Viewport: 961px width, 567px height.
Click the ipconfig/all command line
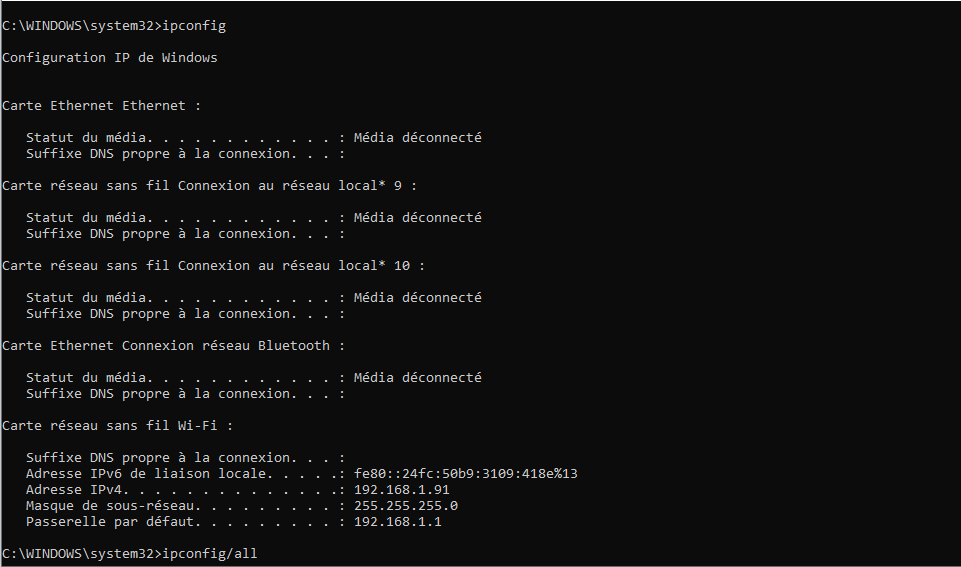[x=129, y=554]
